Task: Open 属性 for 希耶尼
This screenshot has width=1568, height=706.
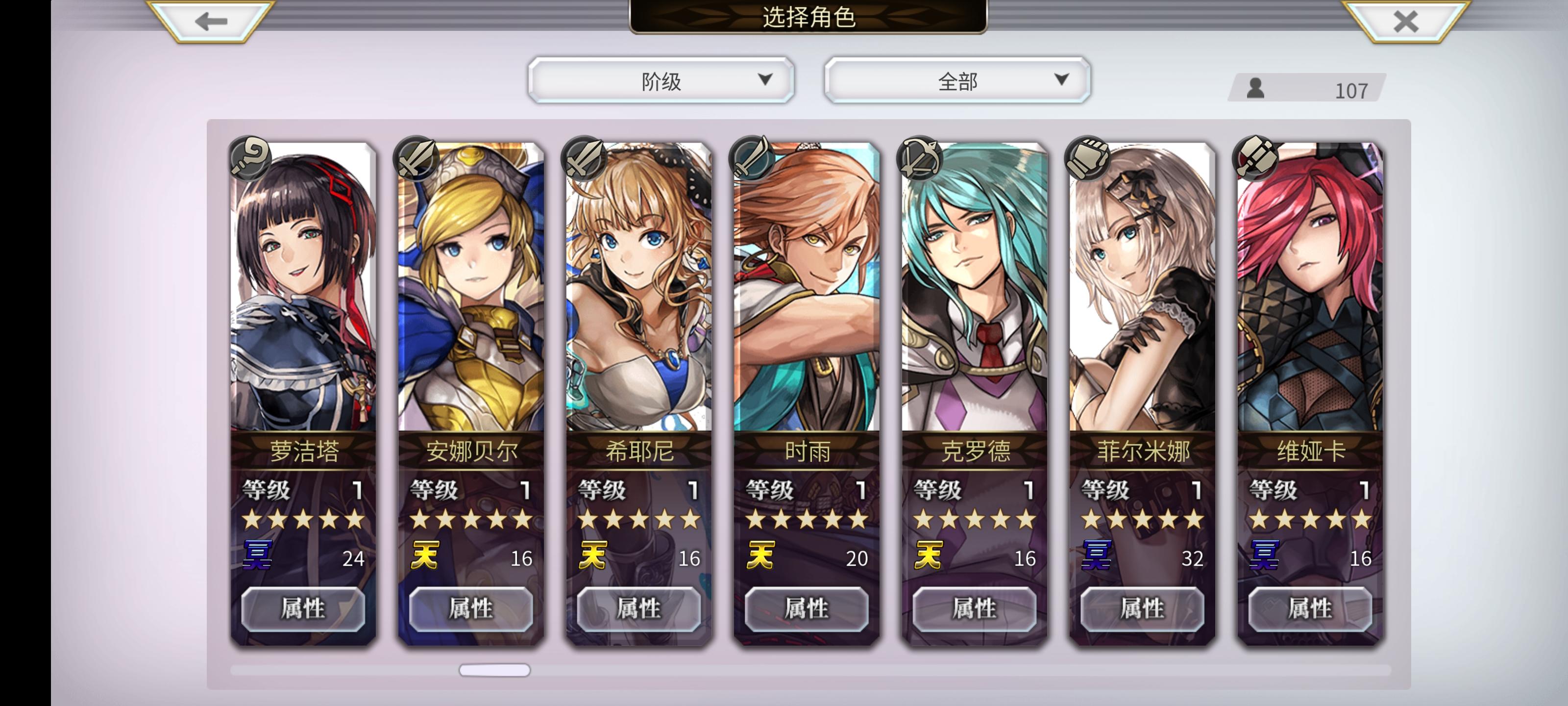Action: point(638,608)
